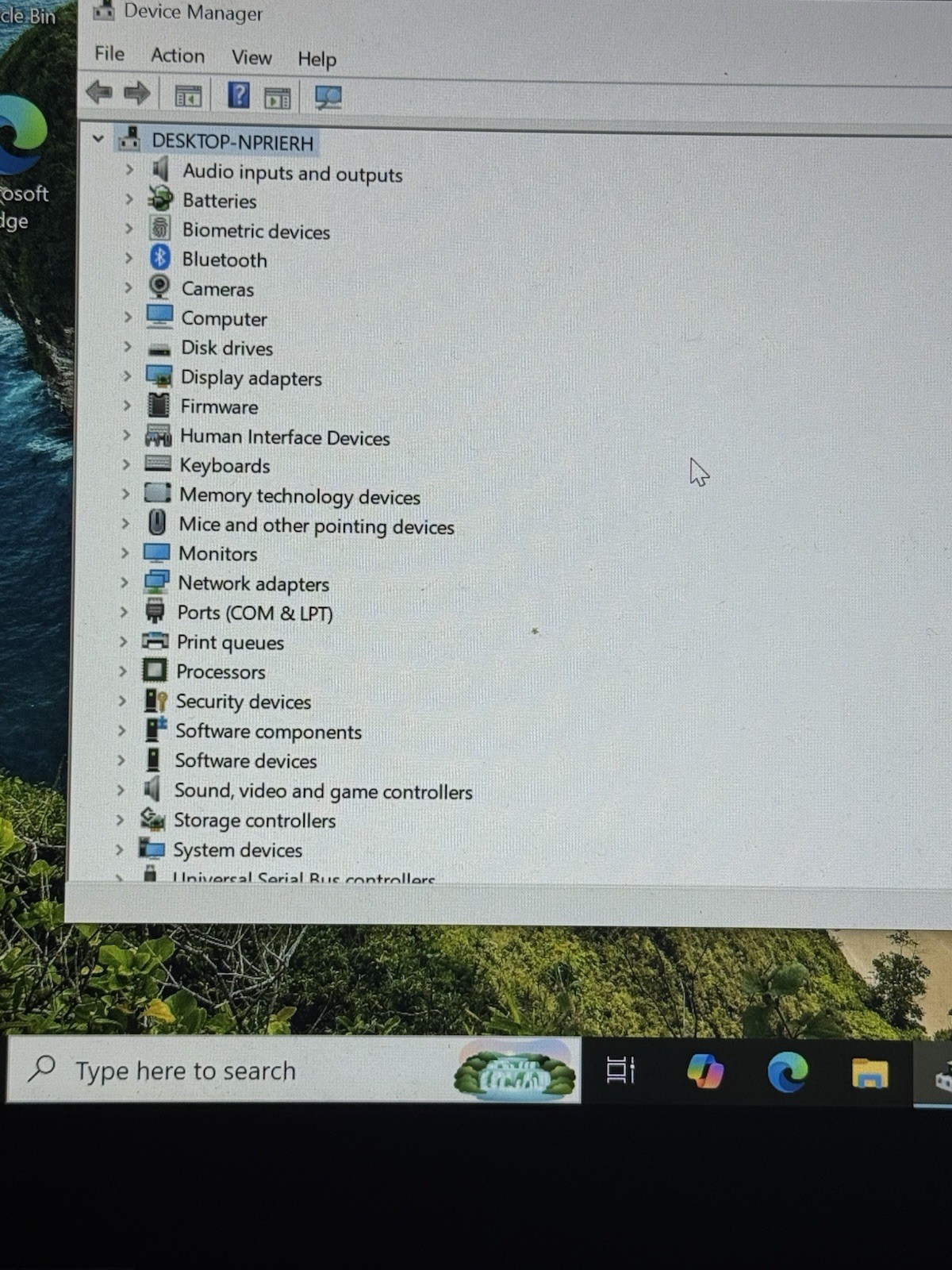The image size is (952, 1270).
Task: Expand the Processors category
Action: point(123,671)
